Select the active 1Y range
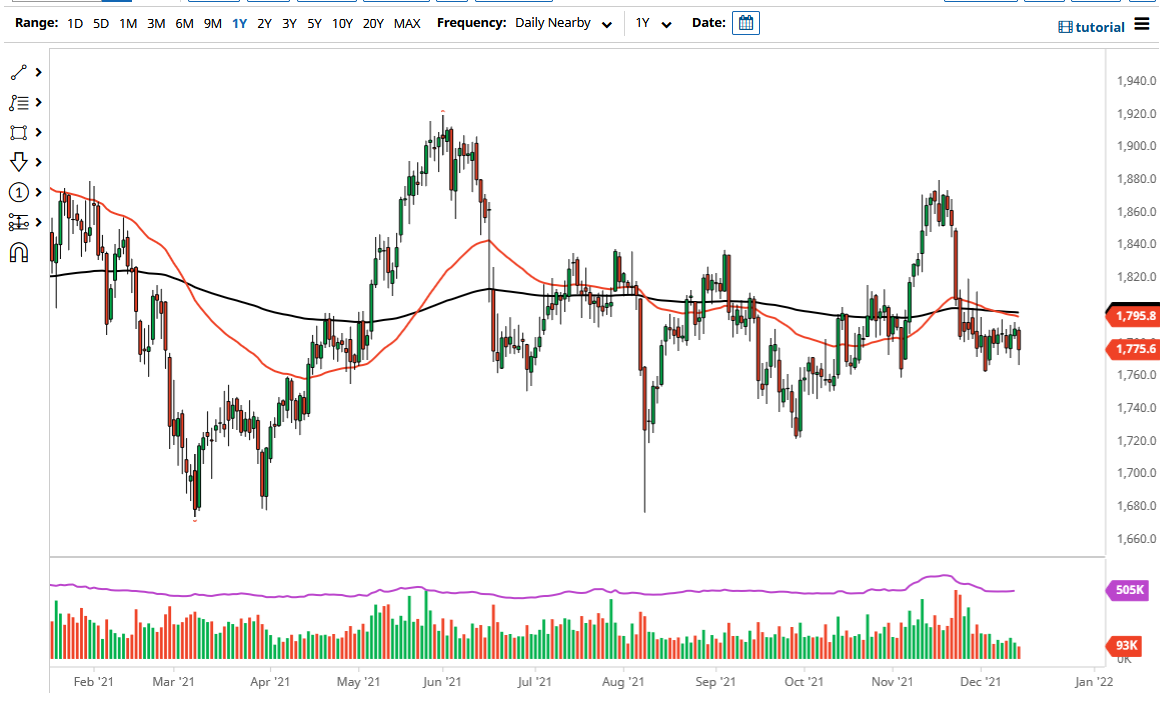 [x=239, y=23]
